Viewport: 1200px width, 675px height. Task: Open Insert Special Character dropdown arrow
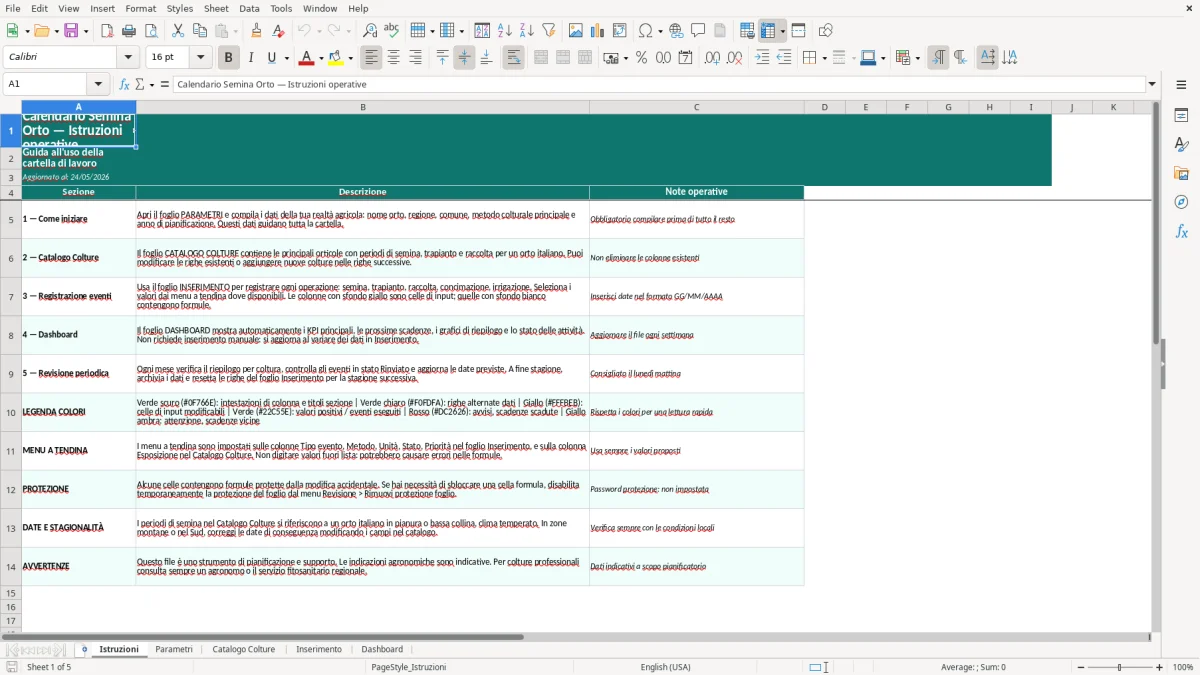658,31
